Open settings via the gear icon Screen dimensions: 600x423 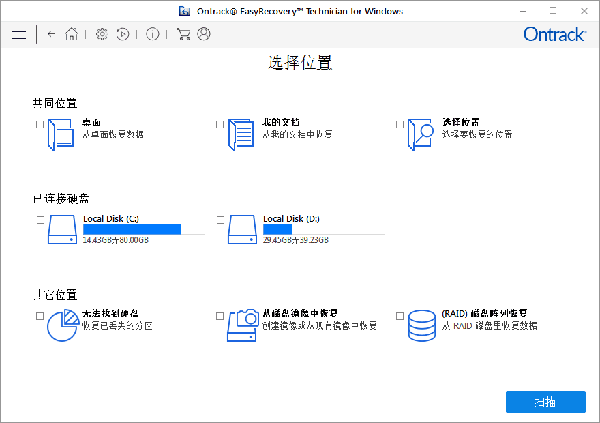pyautogui.click(x=101, y=34)
